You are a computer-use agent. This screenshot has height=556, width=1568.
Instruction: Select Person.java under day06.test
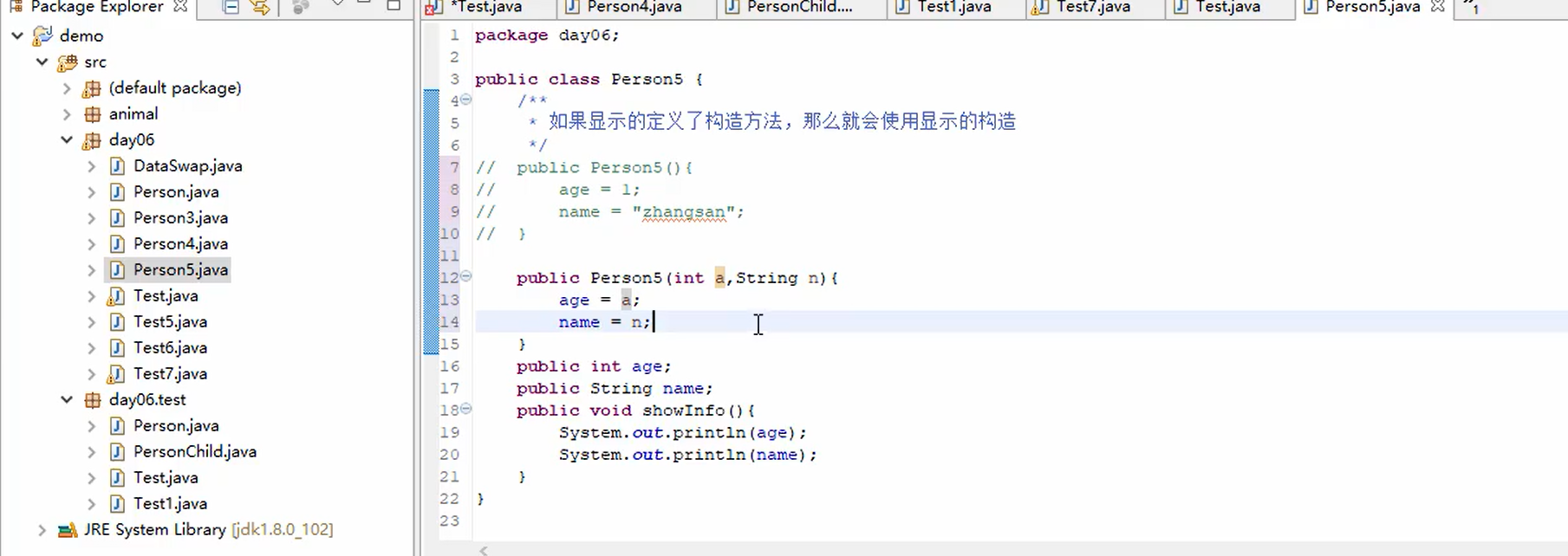176,425
